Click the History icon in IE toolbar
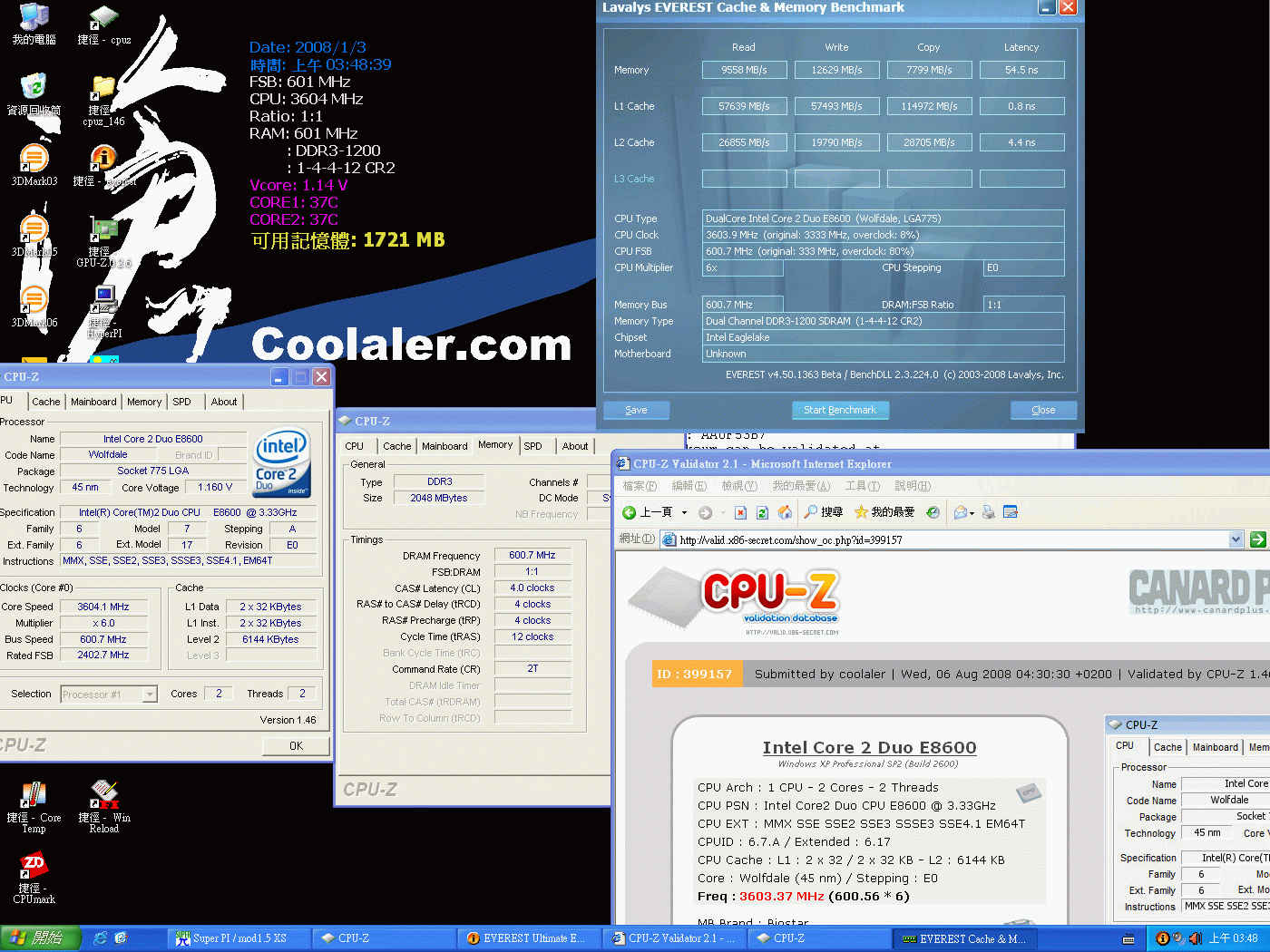The image size is (1270, 952). click(933, 512)
